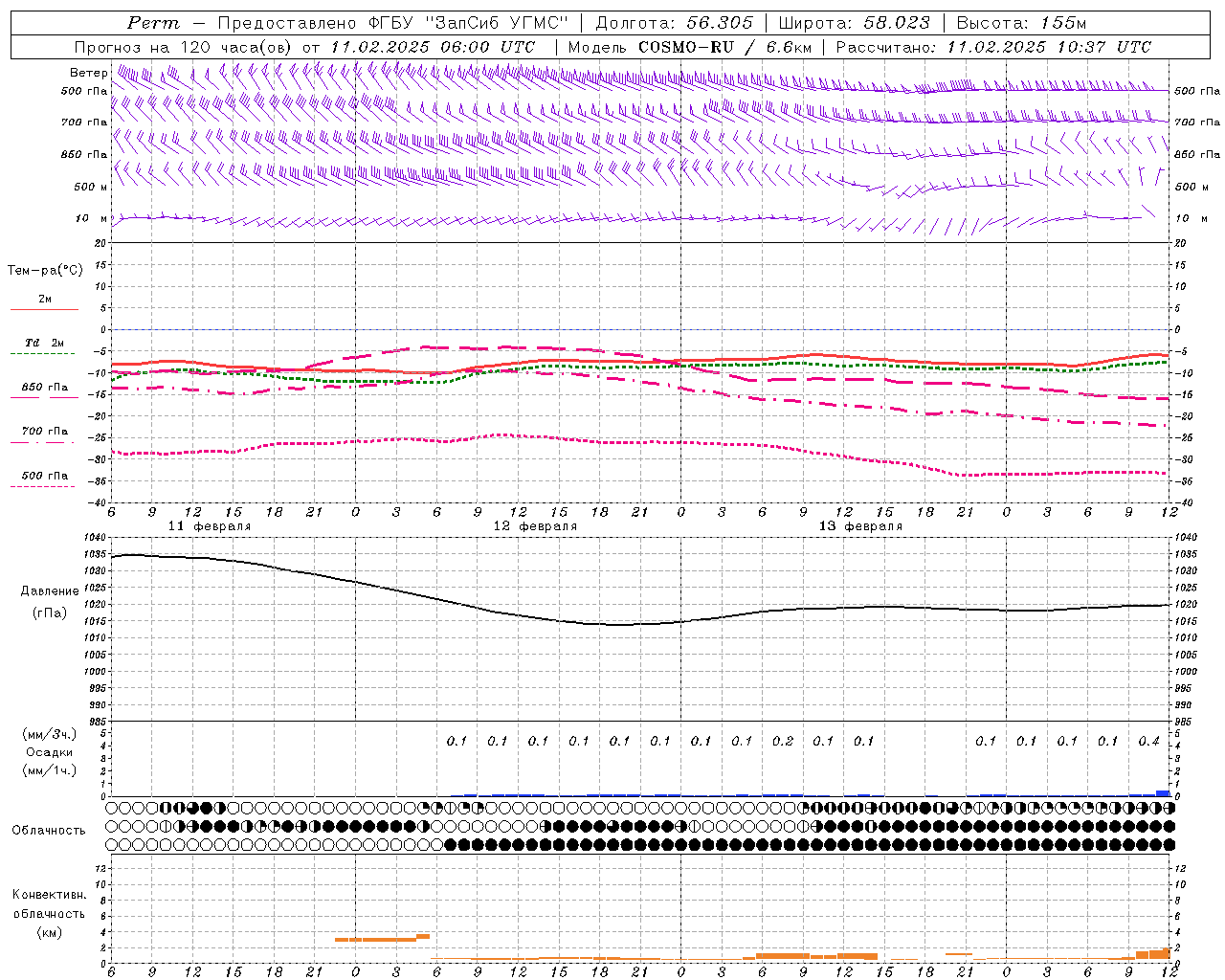Click the Td 2м dew point legend label
Viewport: 1225px width, 980px height.
(x=45, y=343)
